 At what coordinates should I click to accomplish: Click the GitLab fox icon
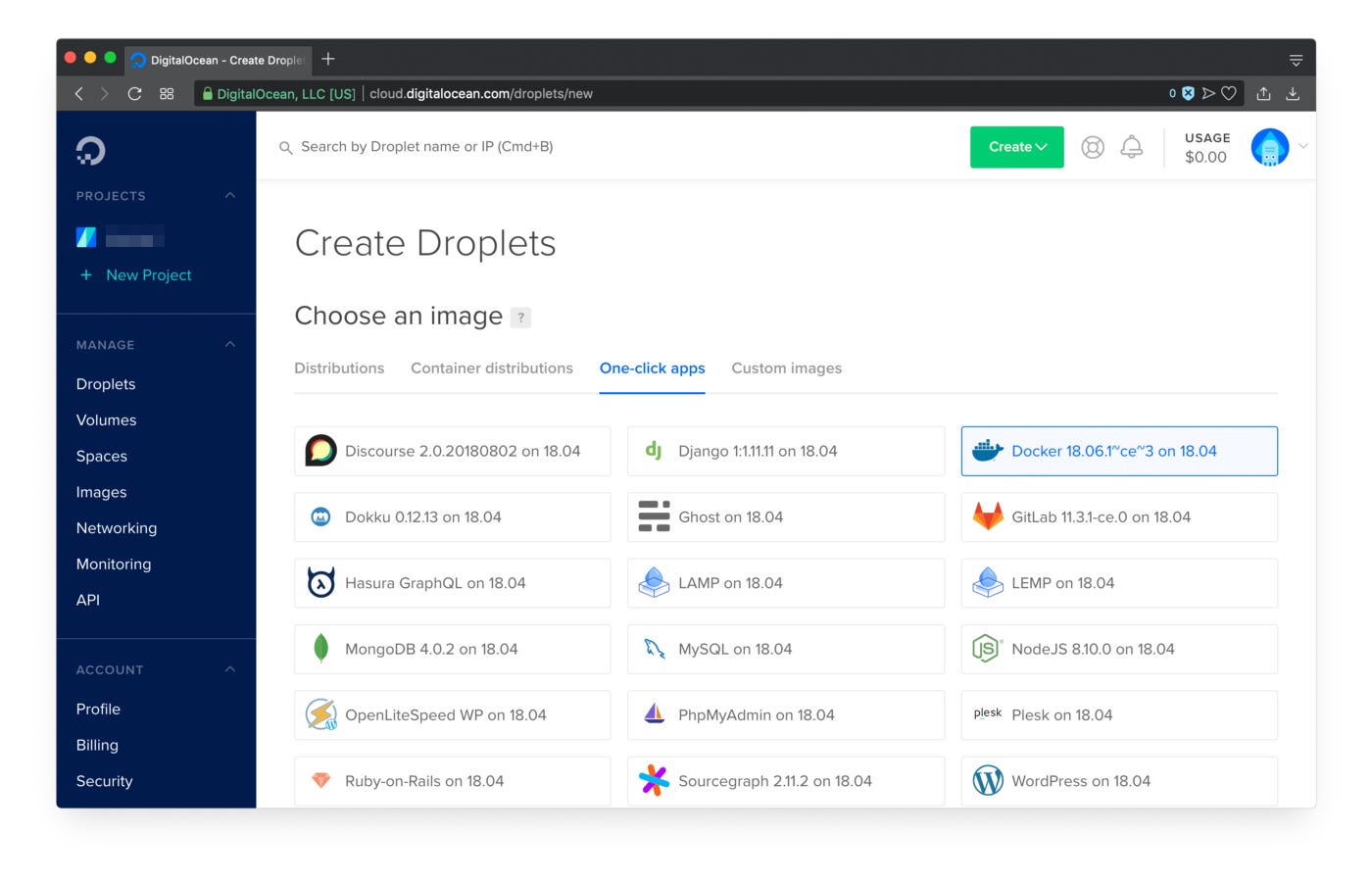[x=988, y=516]
